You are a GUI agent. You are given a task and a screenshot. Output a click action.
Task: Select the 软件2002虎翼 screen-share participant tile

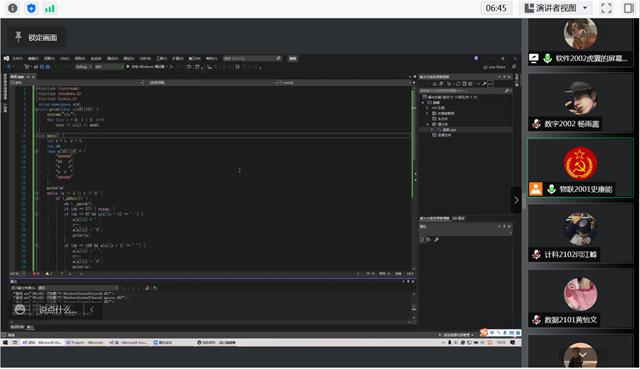coord(581,43)
